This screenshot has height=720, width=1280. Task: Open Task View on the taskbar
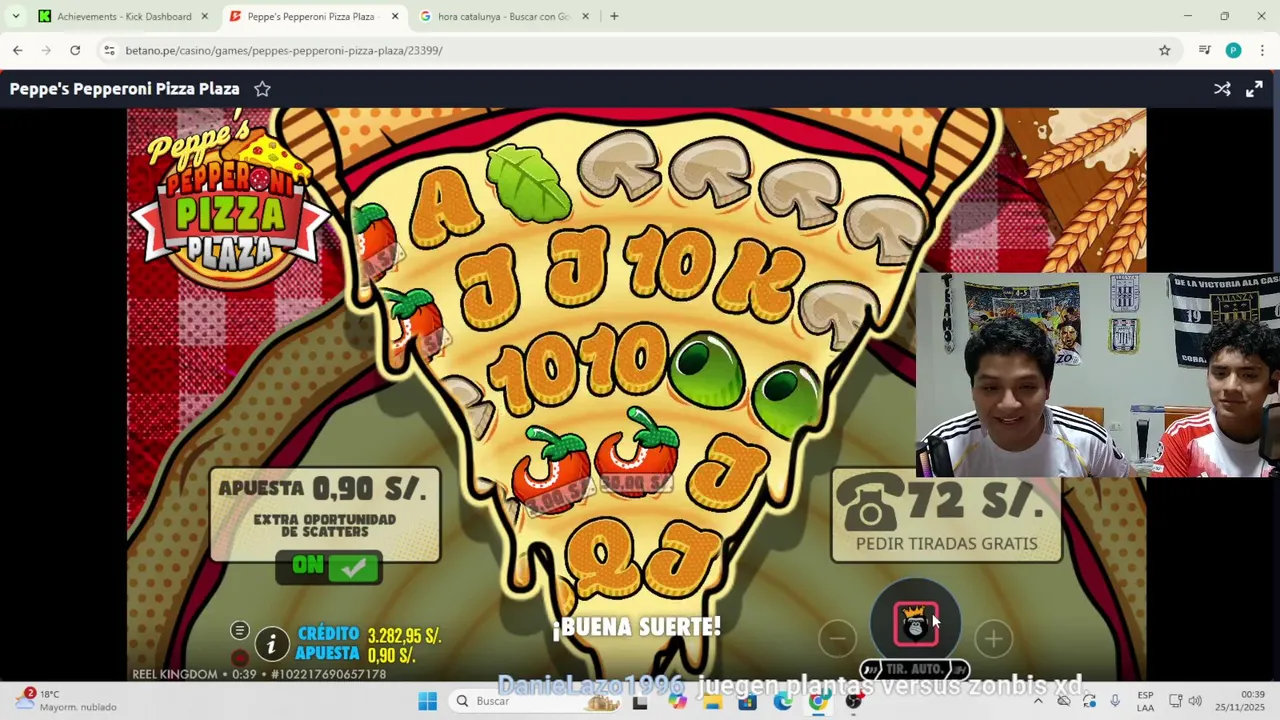pyautogui.click(x=640, y=701)
